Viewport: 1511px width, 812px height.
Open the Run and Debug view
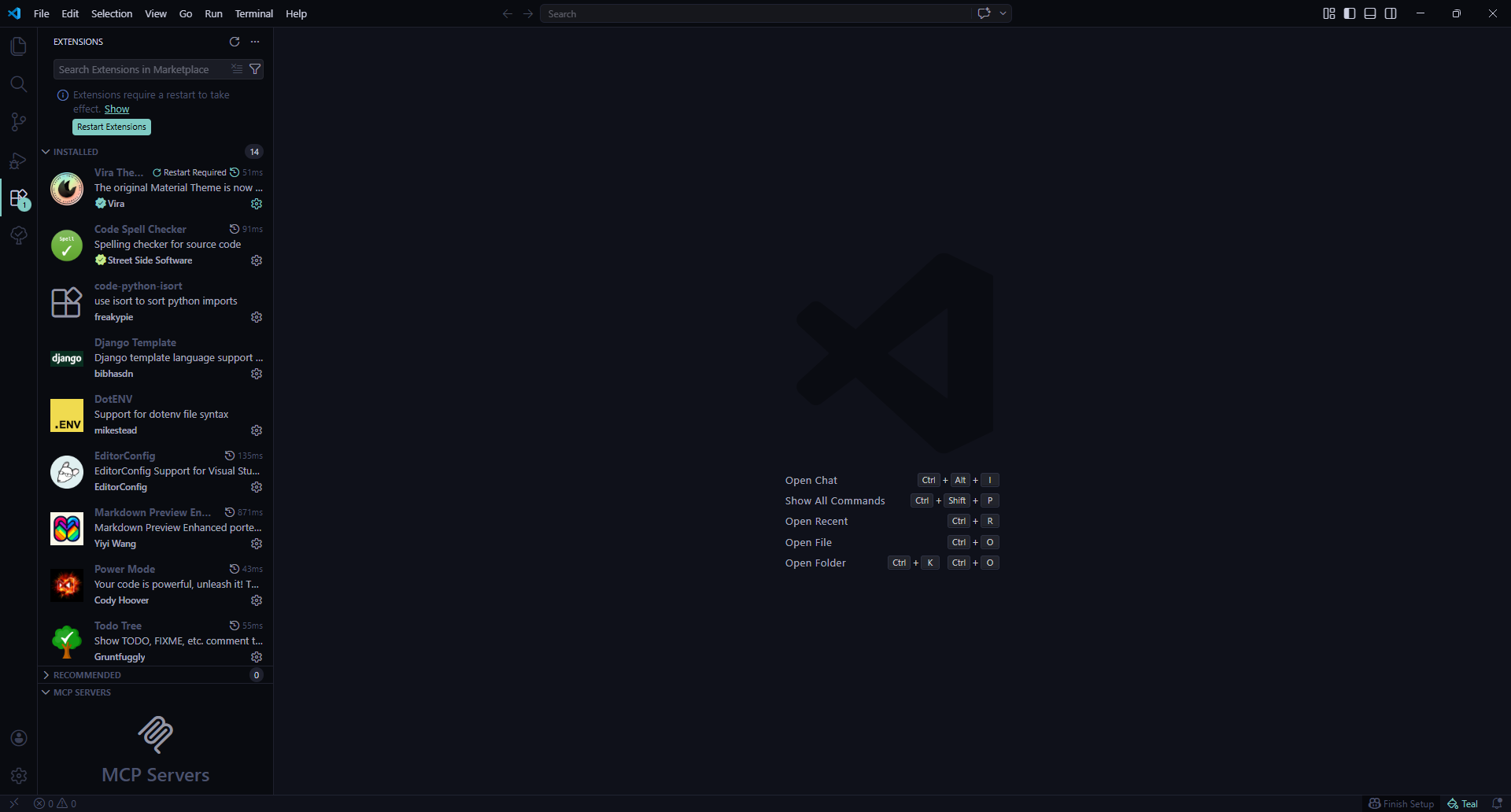tap(18, 160)
